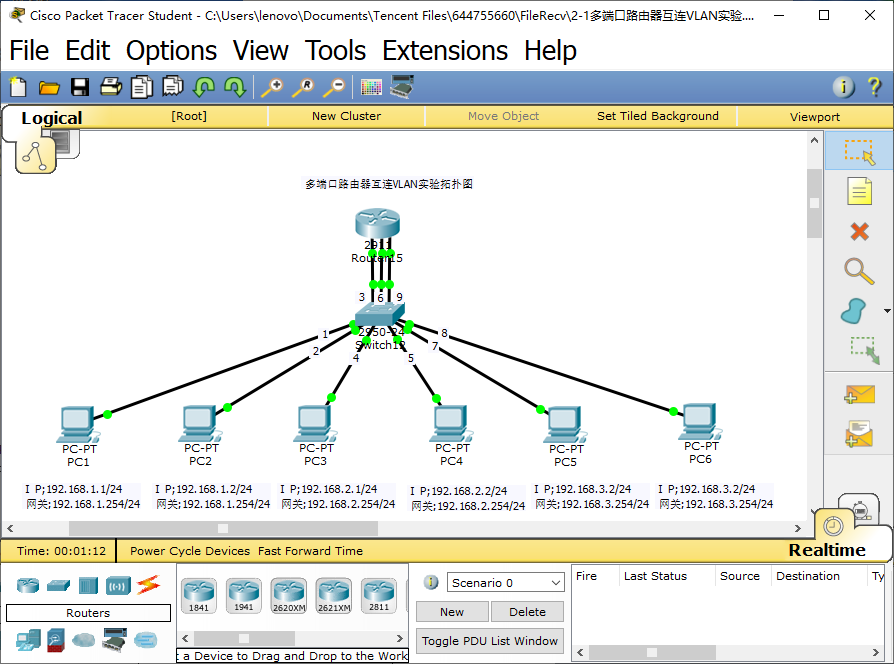Select the Routers device category icon
The height and width of the screenshot is (664, 894).
[28, 585]
